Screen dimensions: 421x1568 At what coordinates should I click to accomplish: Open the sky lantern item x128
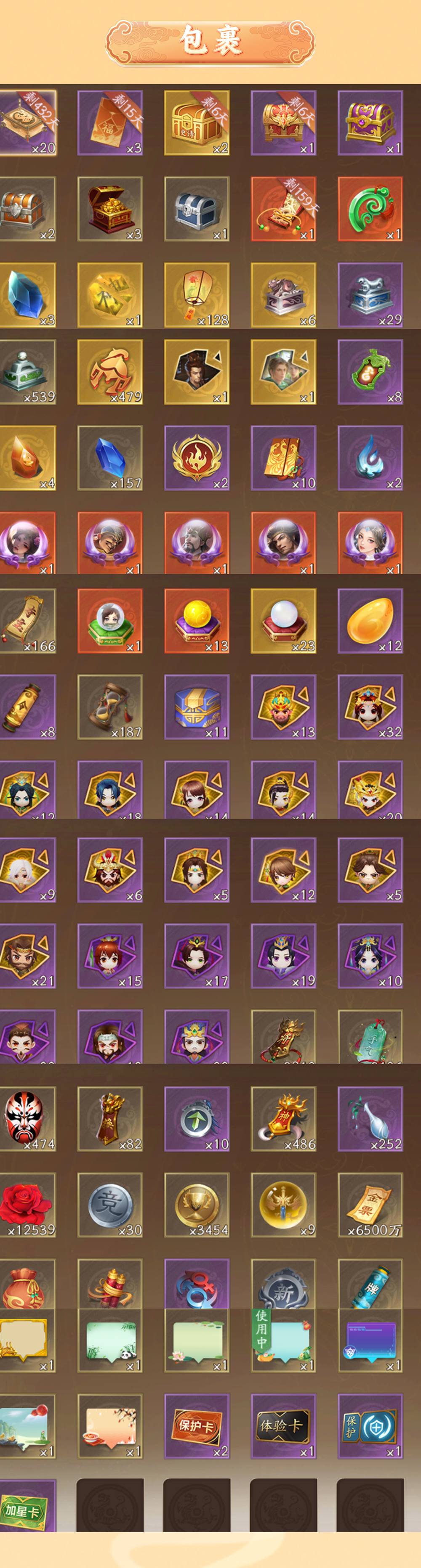(x=197, y=295)
